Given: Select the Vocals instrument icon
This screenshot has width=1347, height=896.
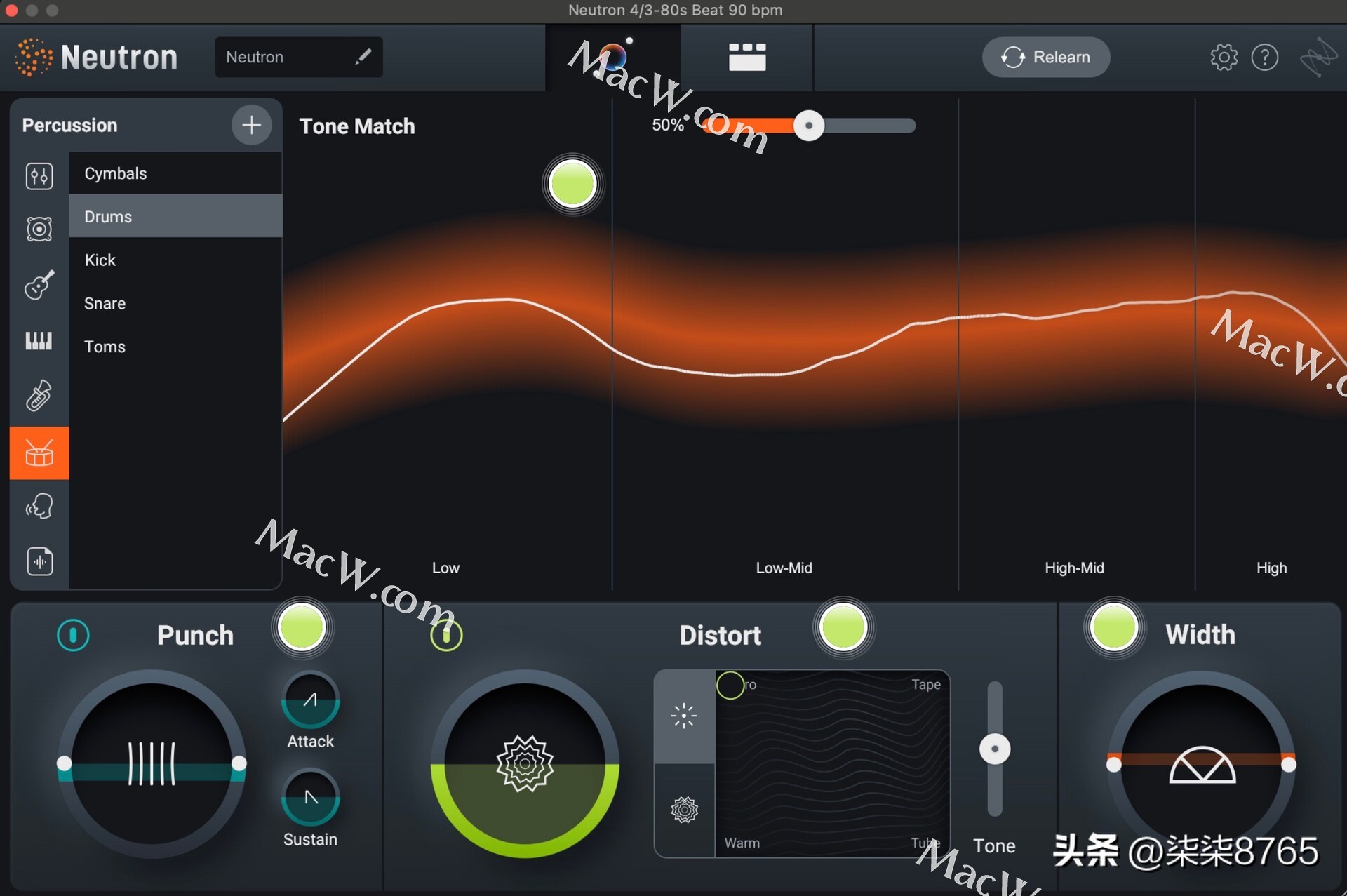Looking at the screenshot, I should [x=39, y=506].
